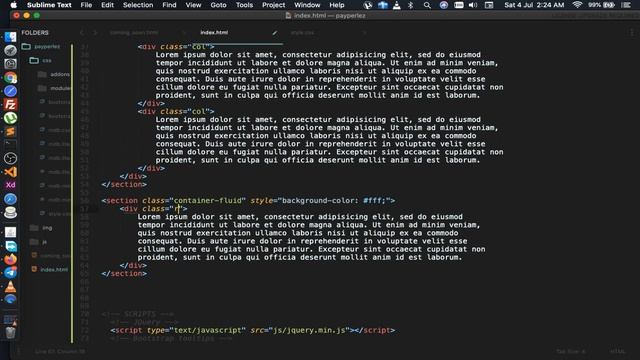The width and height of the screenshot is (640, 360).
Task: Launch FileZilla from the dock
Action: click(x=11, y=104)
